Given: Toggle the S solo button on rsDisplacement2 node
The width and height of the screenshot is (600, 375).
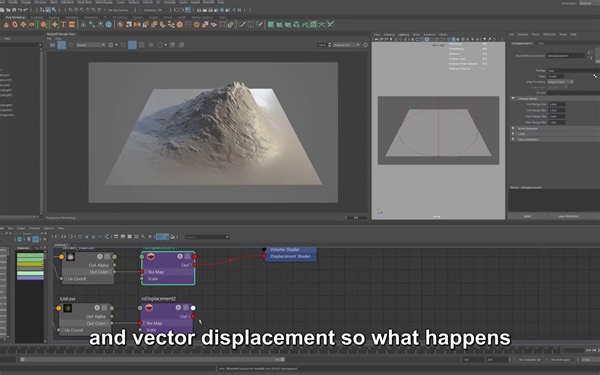Looking at the screenshot, I should point(178,308).
